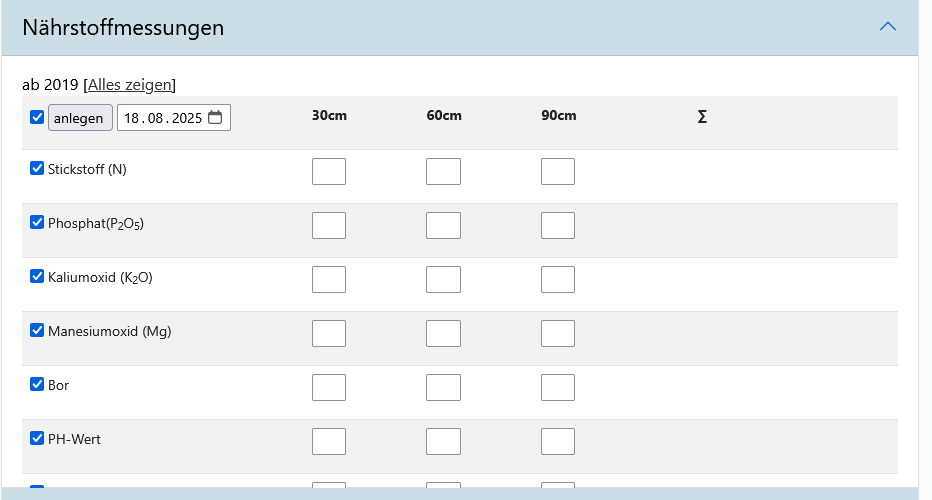Screen dimensions: 932x500
Task: Collapse the Nährstoffmessungen panel chevron
Action: 887,27
